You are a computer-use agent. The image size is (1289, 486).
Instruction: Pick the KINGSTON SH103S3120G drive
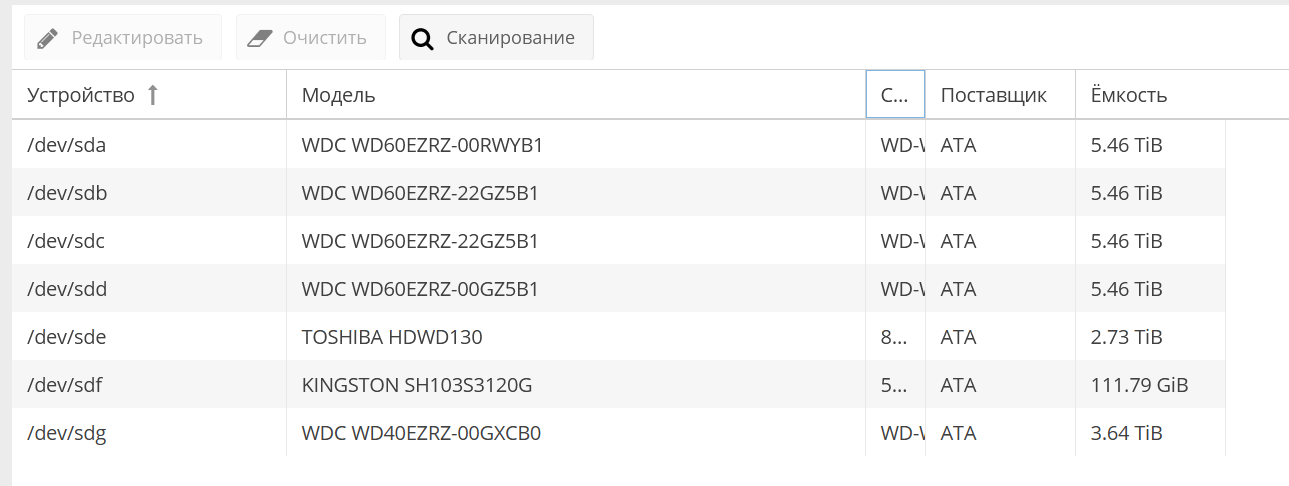click(417, 385)
